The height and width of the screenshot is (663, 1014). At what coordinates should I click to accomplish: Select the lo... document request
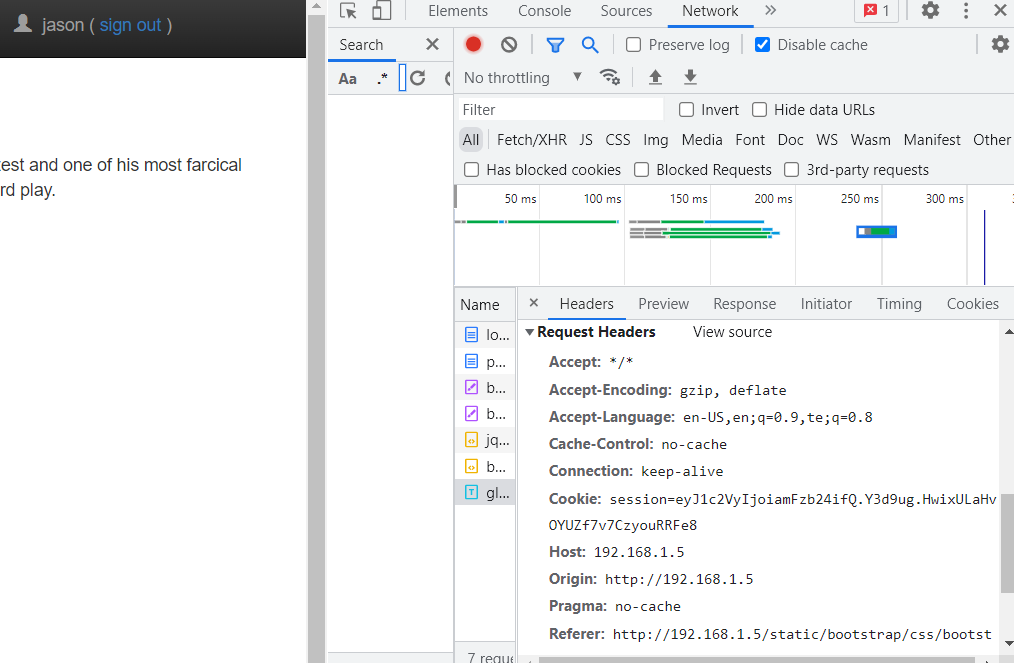485,334
